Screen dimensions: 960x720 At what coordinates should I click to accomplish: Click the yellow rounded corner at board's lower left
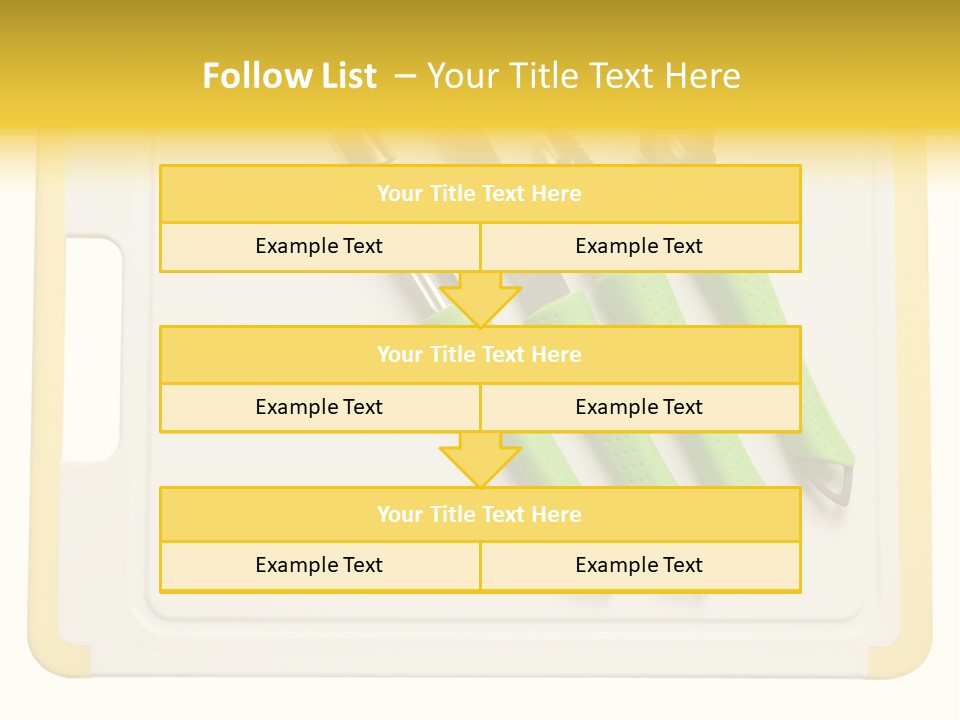(x=58, y=655)
